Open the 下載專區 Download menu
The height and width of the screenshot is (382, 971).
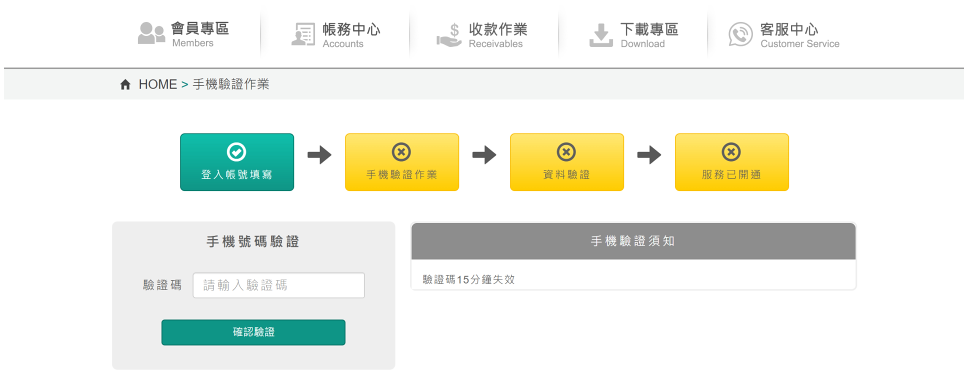coord(634,35)
